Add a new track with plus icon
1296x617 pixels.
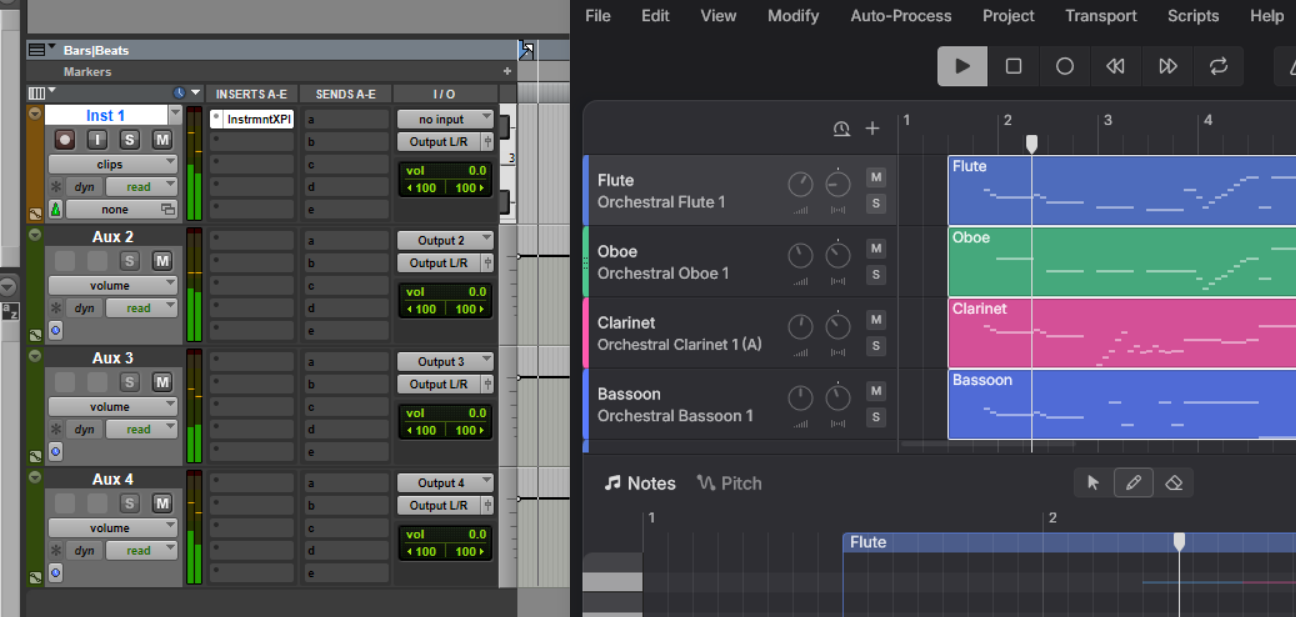coord(872,128)
